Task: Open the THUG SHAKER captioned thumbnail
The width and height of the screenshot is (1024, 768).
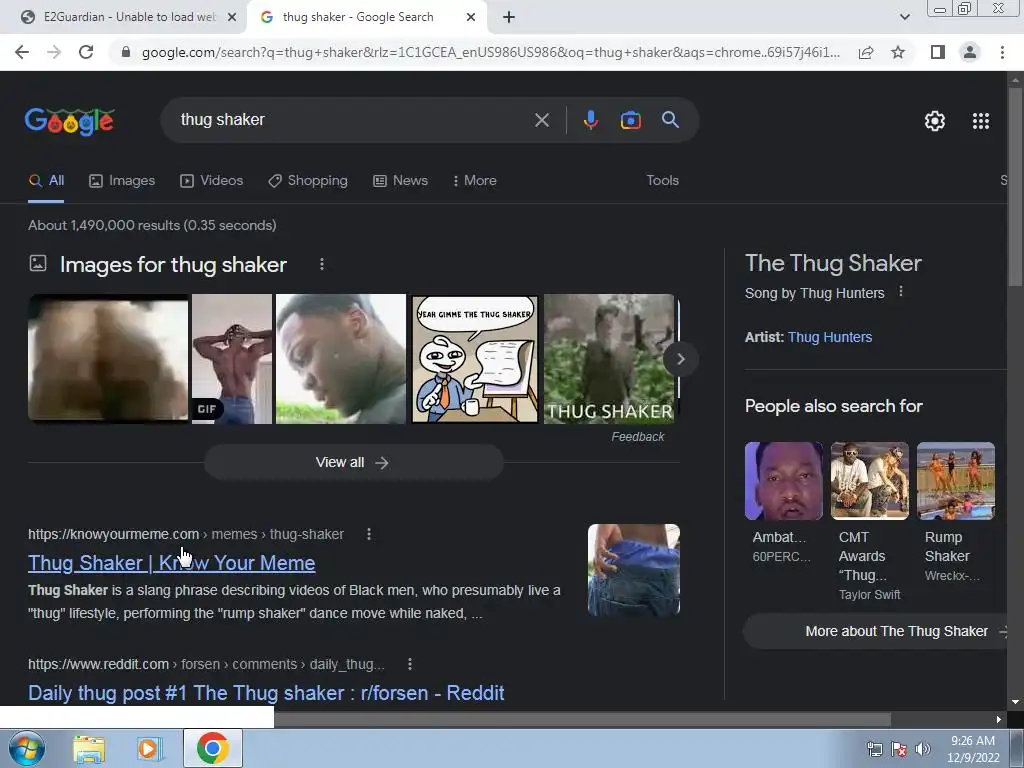Action: pos(609,359)
